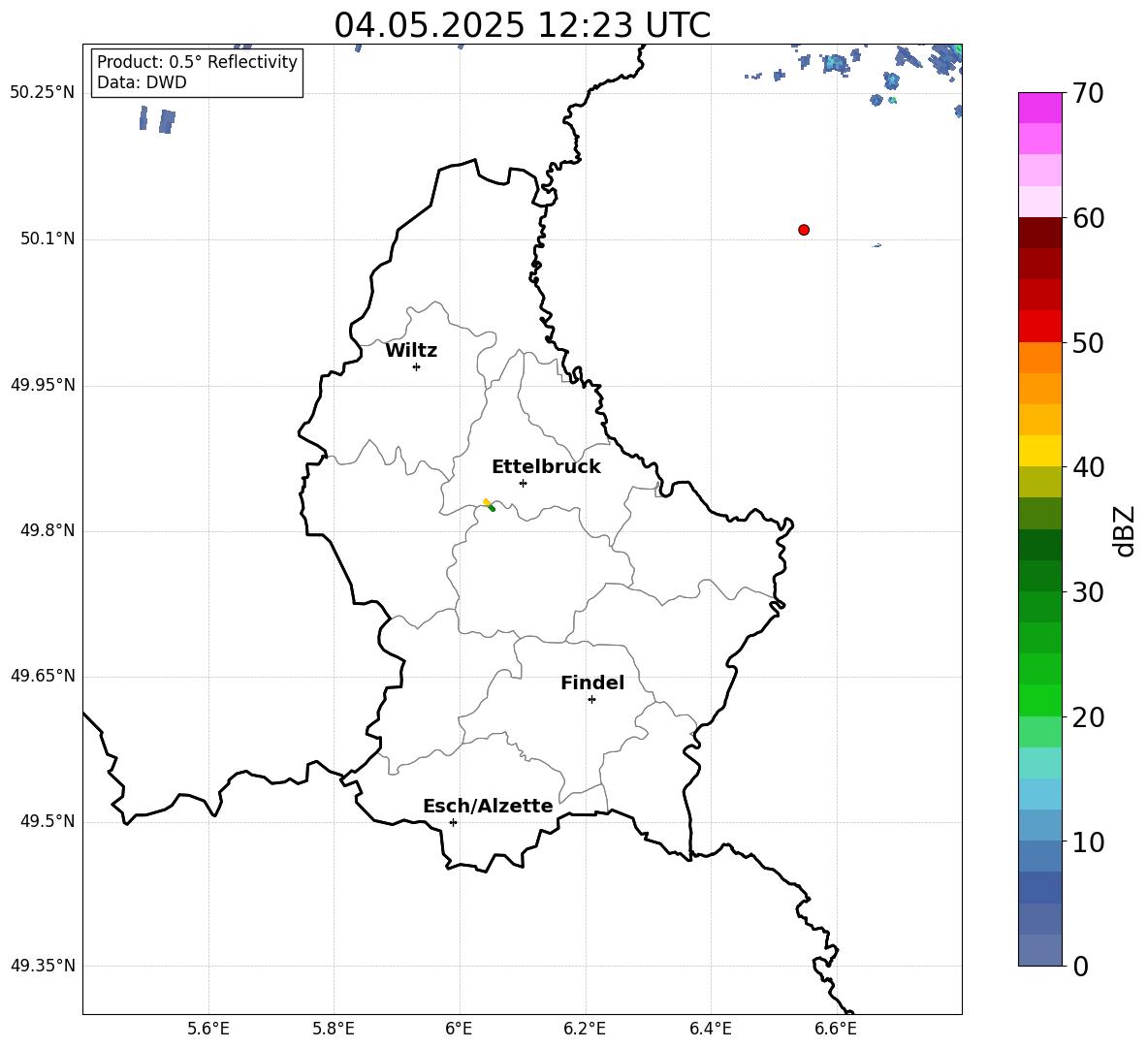Click the 50.1°N latitude tick label
The height and width of the screenshot is (1048, 1148).
[48, 239]
